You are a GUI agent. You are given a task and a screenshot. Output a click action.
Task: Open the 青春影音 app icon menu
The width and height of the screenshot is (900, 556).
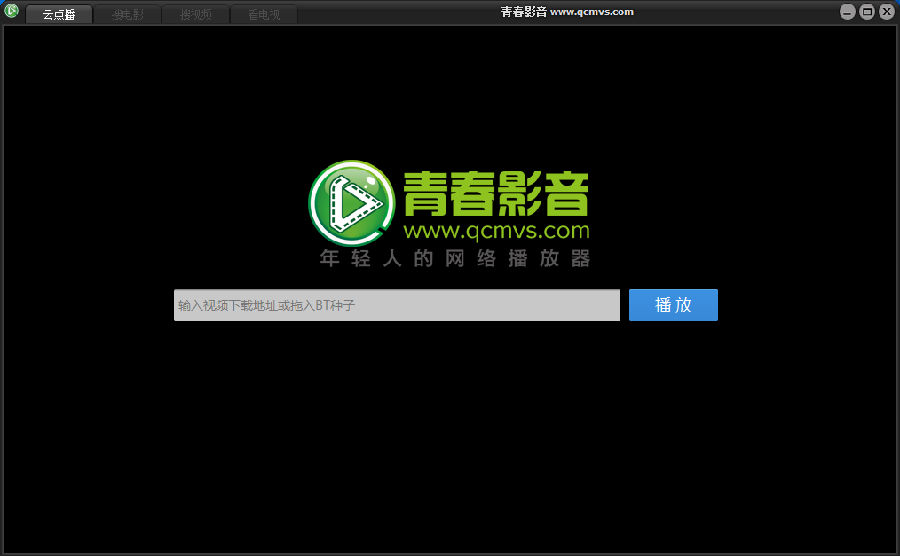[11, 10]
